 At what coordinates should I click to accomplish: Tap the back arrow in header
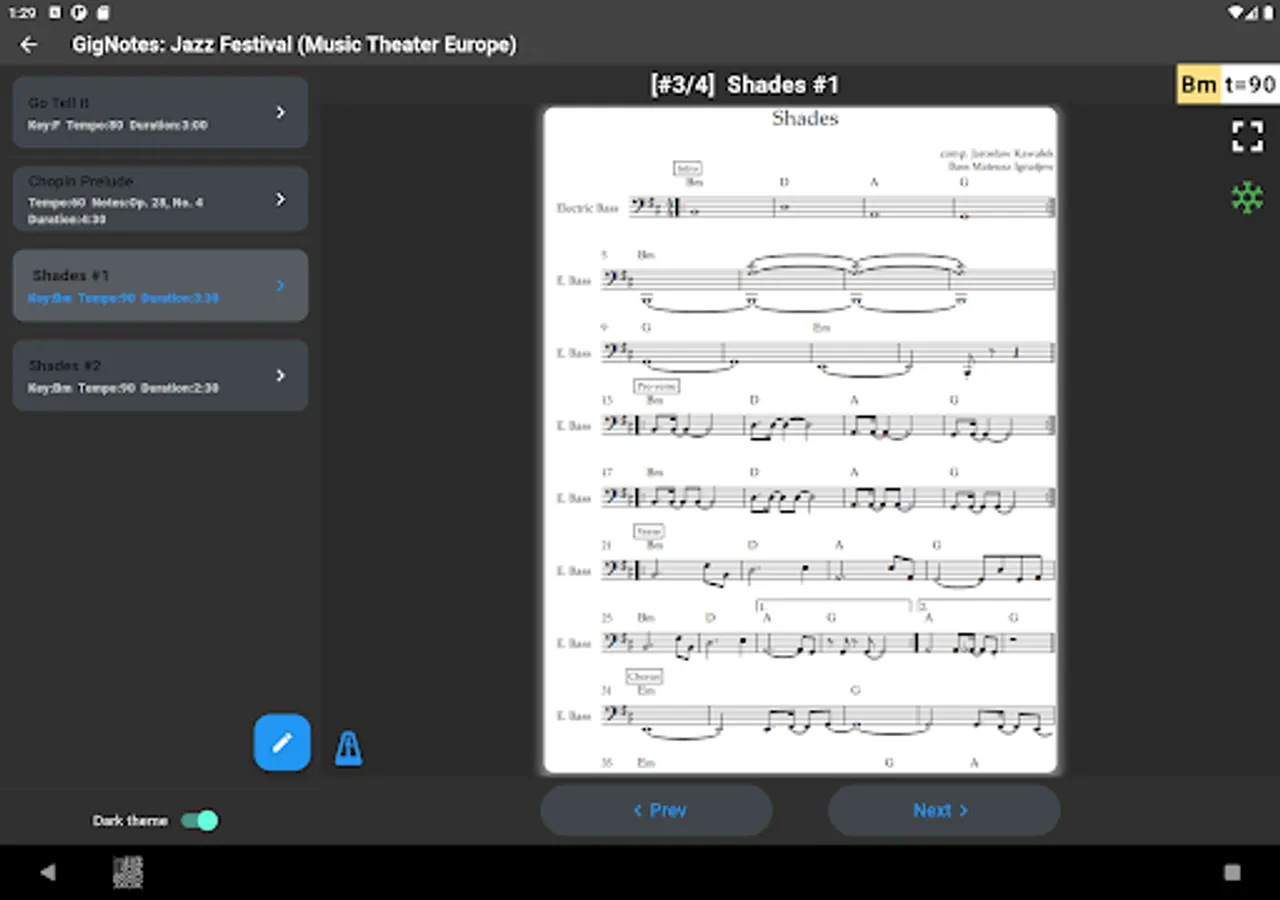(29, 44)
